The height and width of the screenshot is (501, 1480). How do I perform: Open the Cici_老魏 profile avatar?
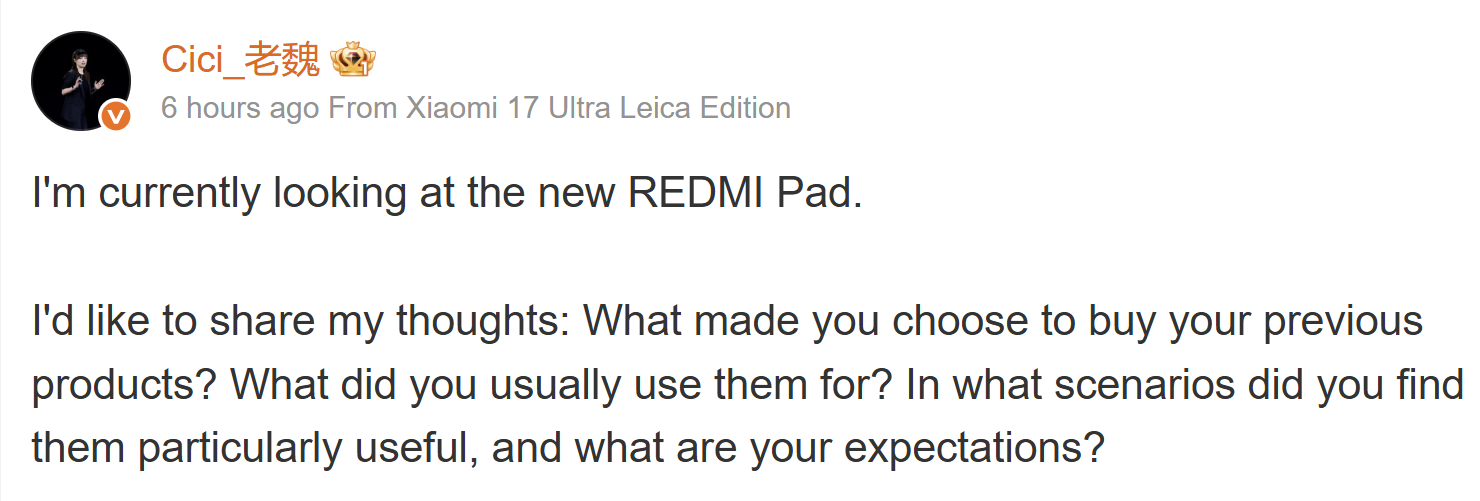(x=81, y=80)
